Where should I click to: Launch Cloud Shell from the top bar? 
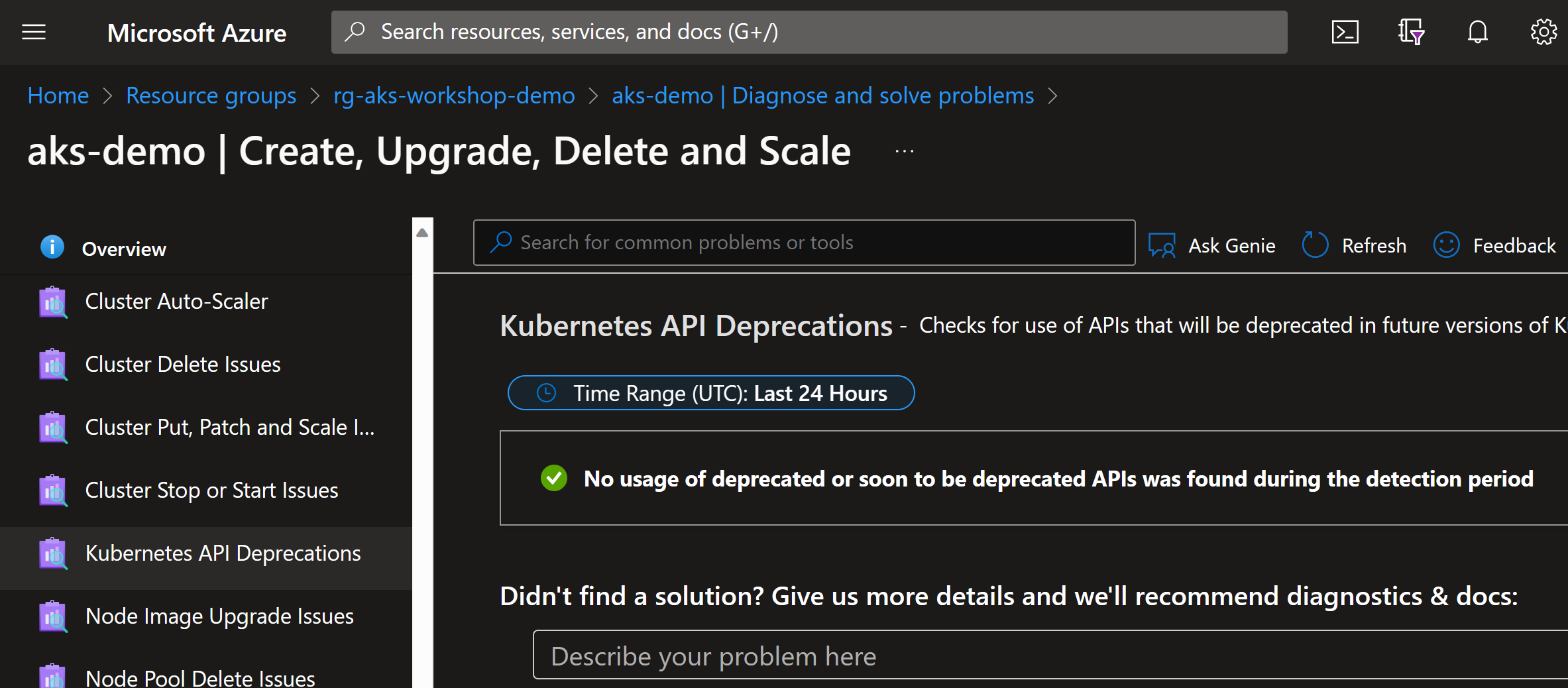tap(1345, 32)
